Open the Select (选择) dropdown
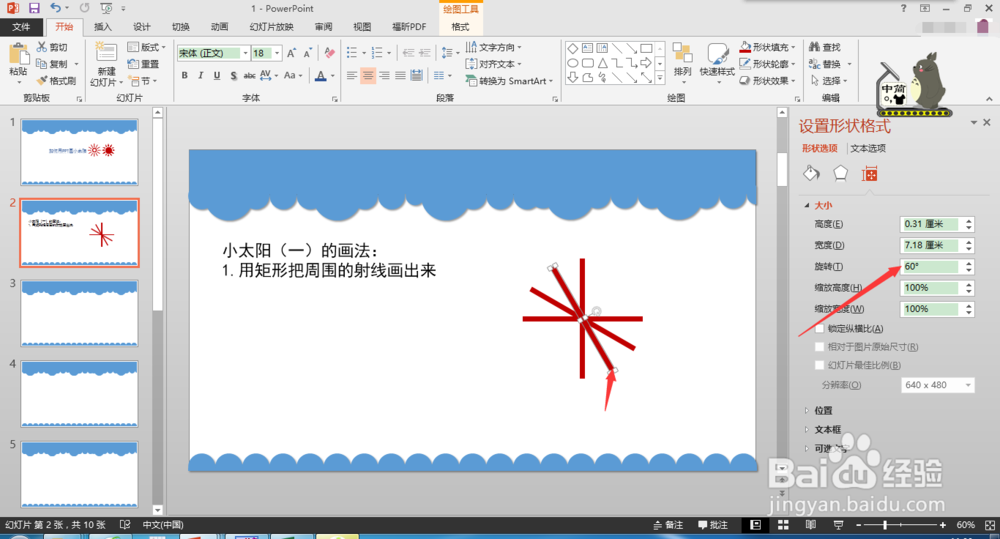Viewport: 1000px width, 539px height. [829, 80]
